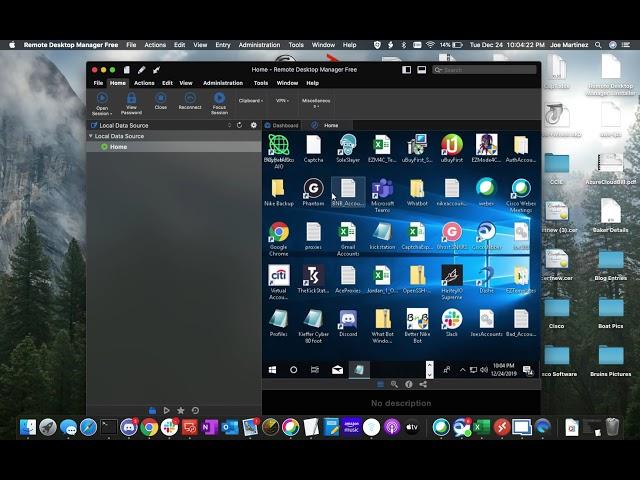Click the info icon below the session
Viewport: 640px width, 480px height.
[x=409, y=384]
